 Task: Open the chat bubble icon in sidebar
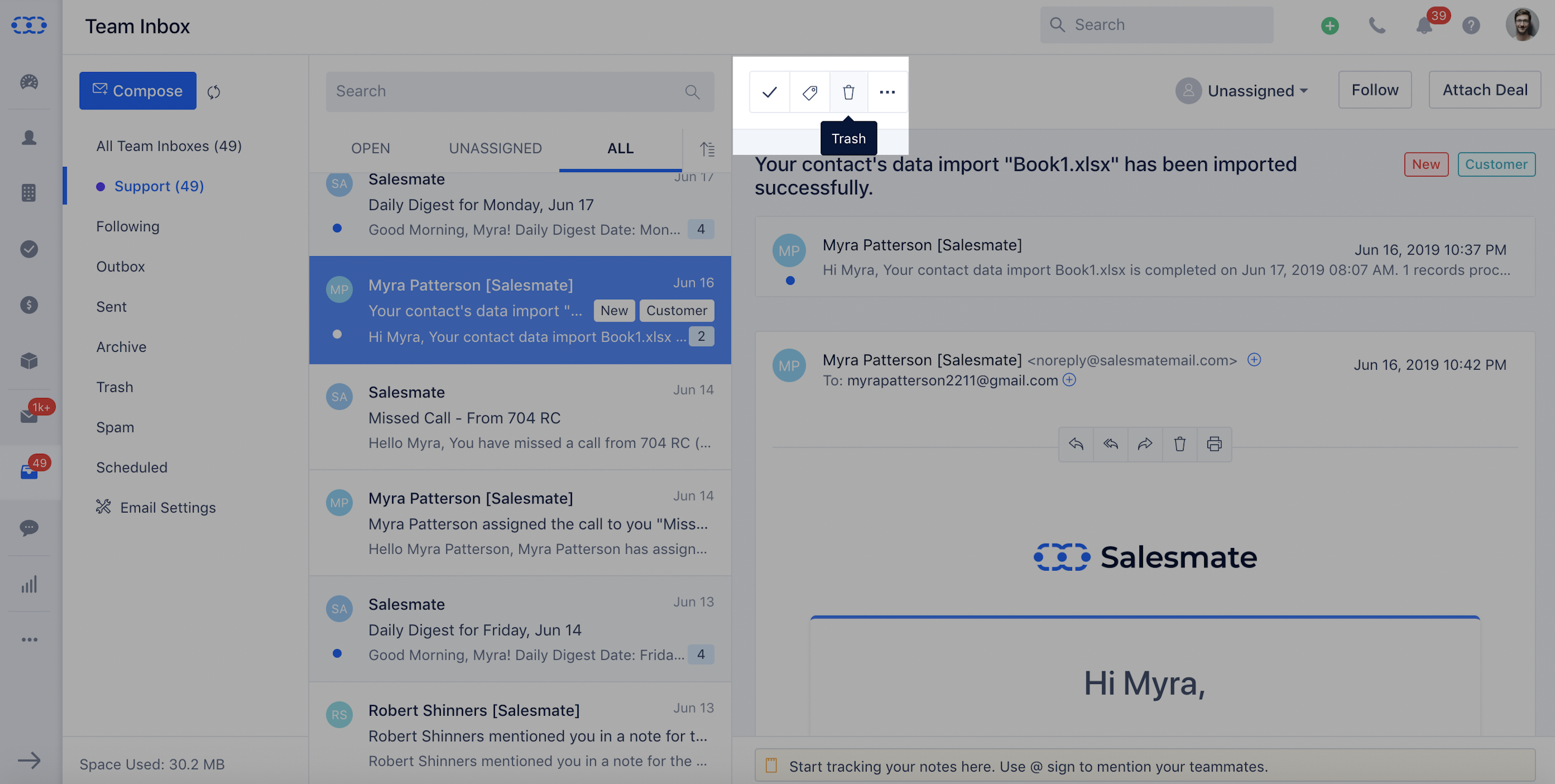[29, 527]
